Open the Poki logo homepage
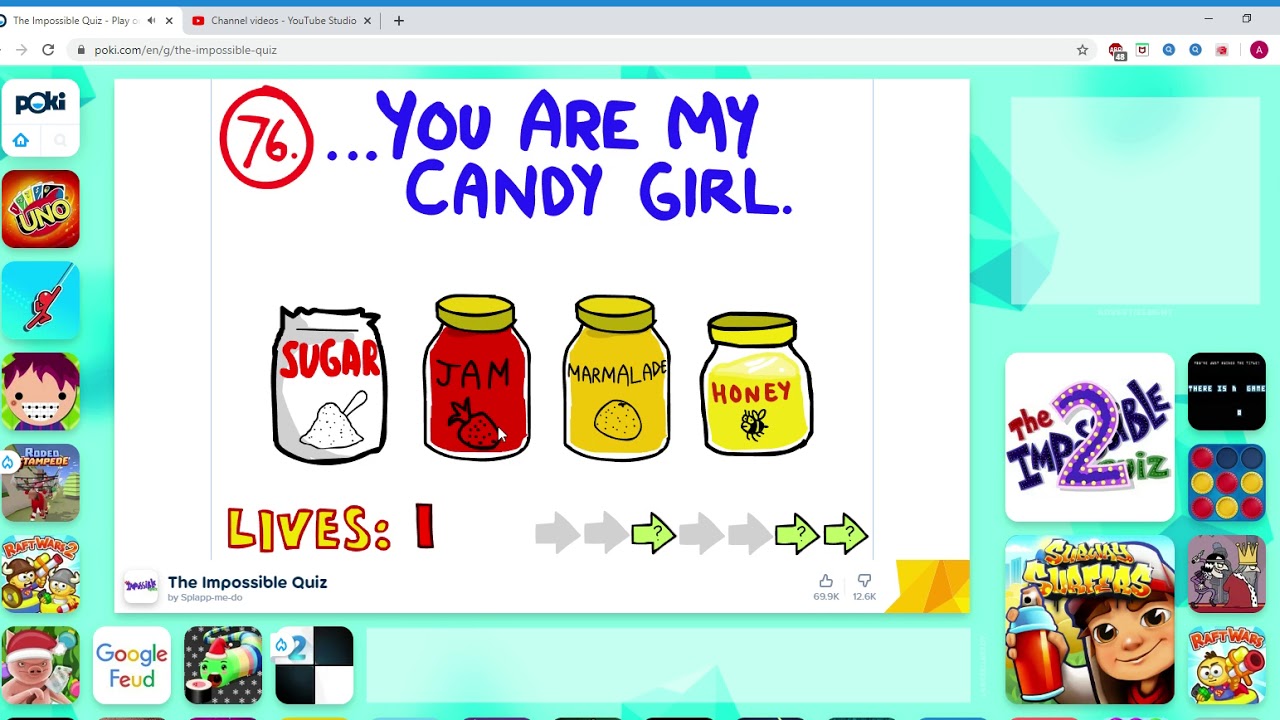The image size is (1280, 720). click(x=41, y=103)
